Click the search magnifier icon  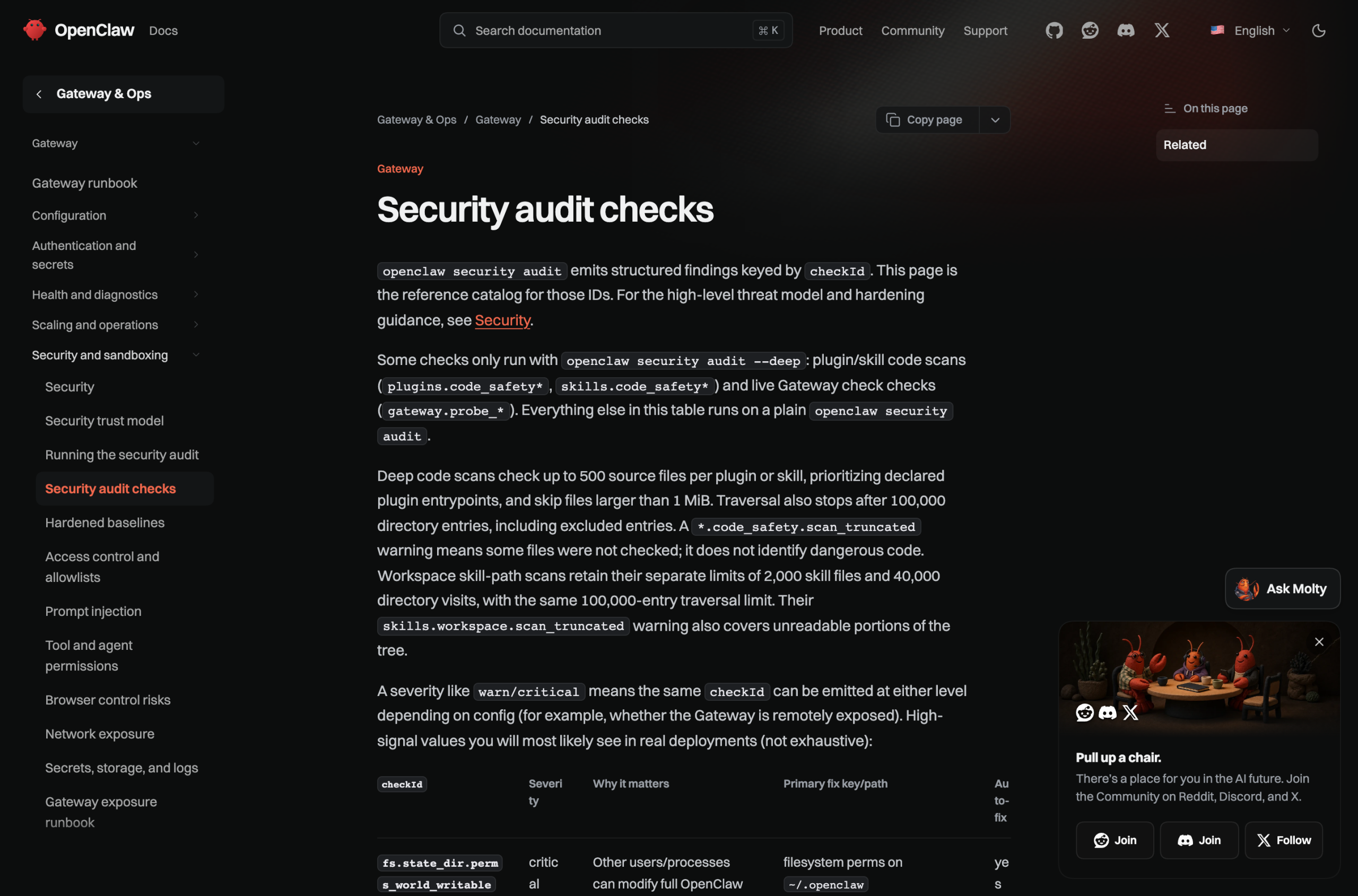click(x=459, y=30)
